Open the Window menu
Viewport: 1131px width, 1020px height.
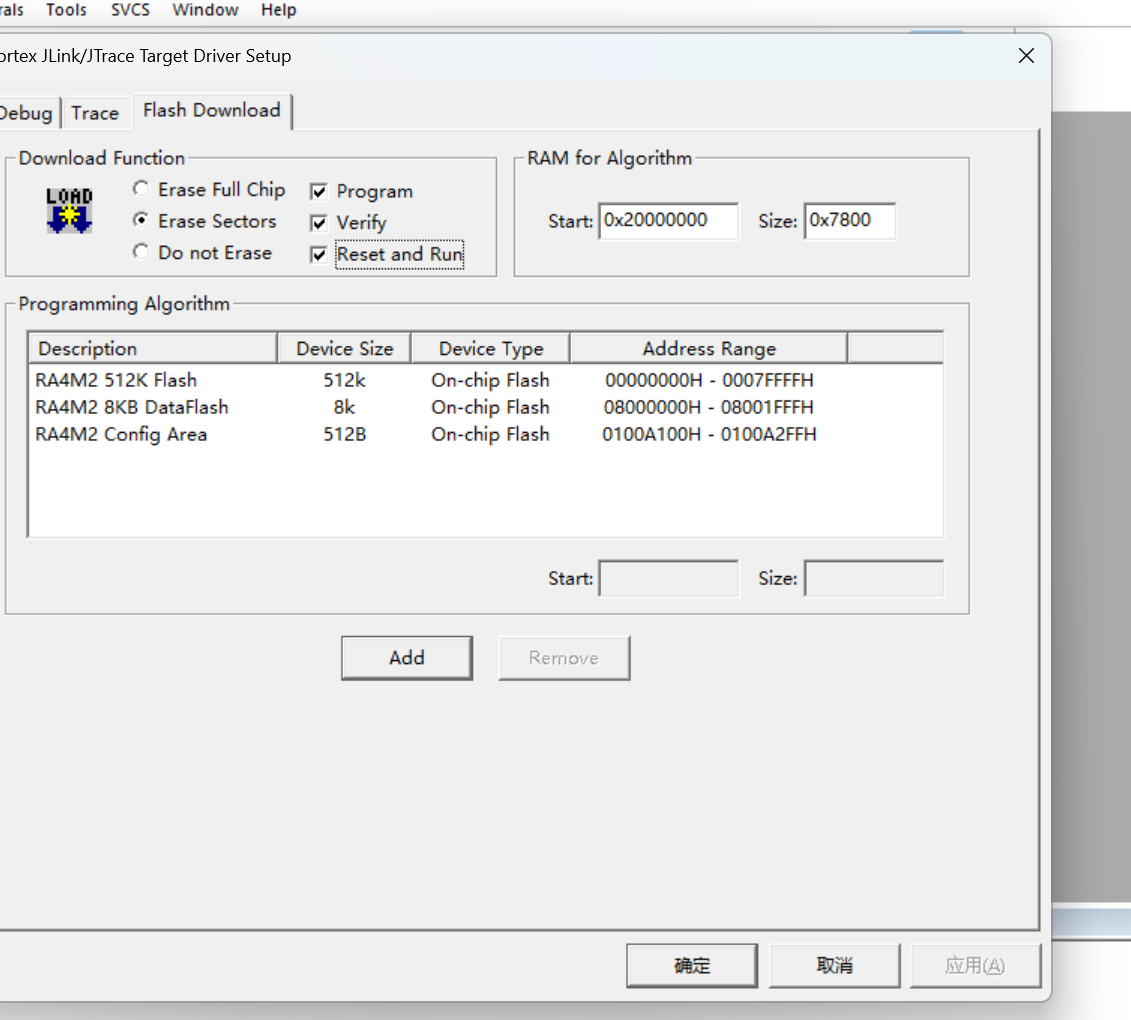coord(206,10)
